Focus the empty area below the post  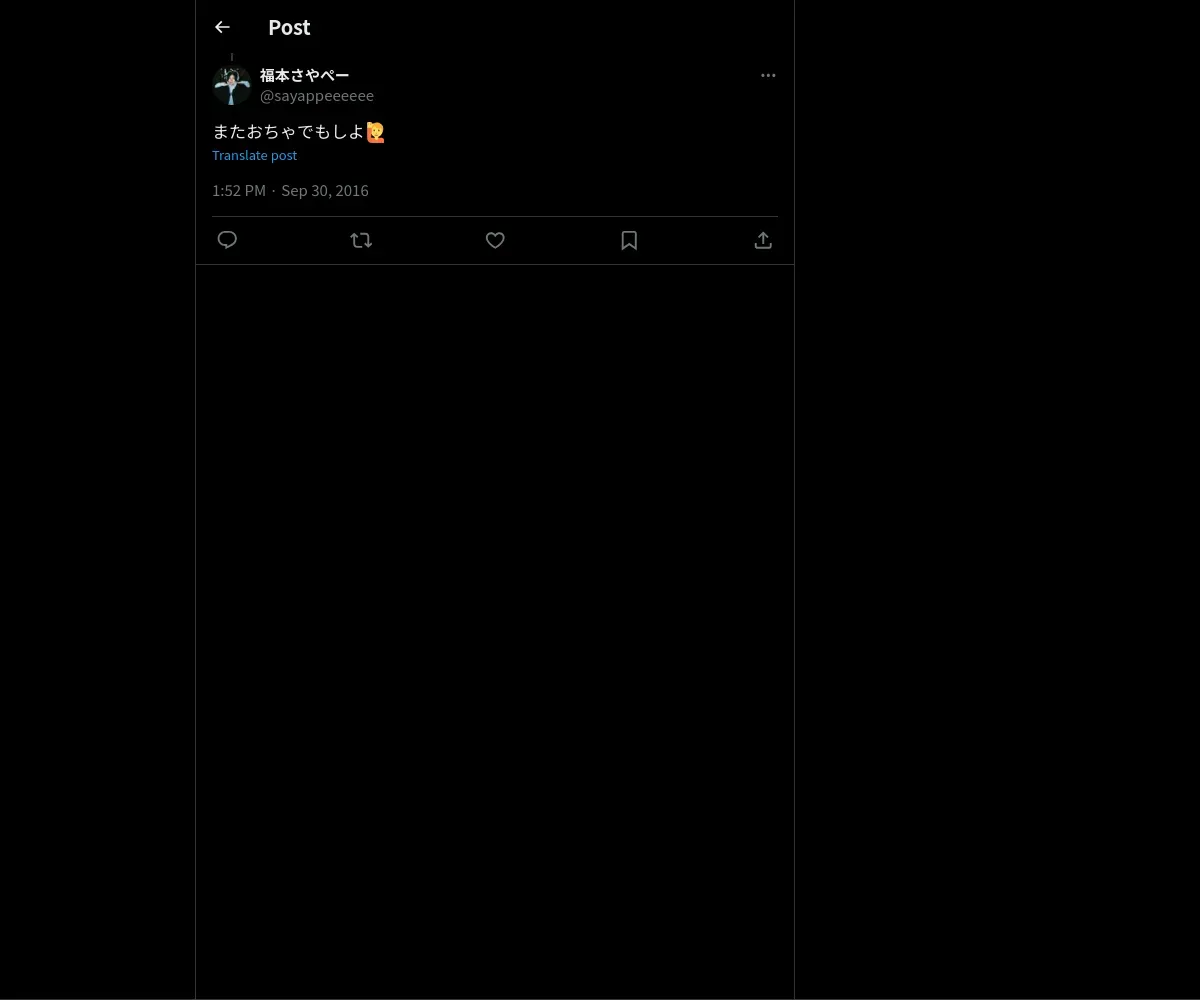pos(495,630)
